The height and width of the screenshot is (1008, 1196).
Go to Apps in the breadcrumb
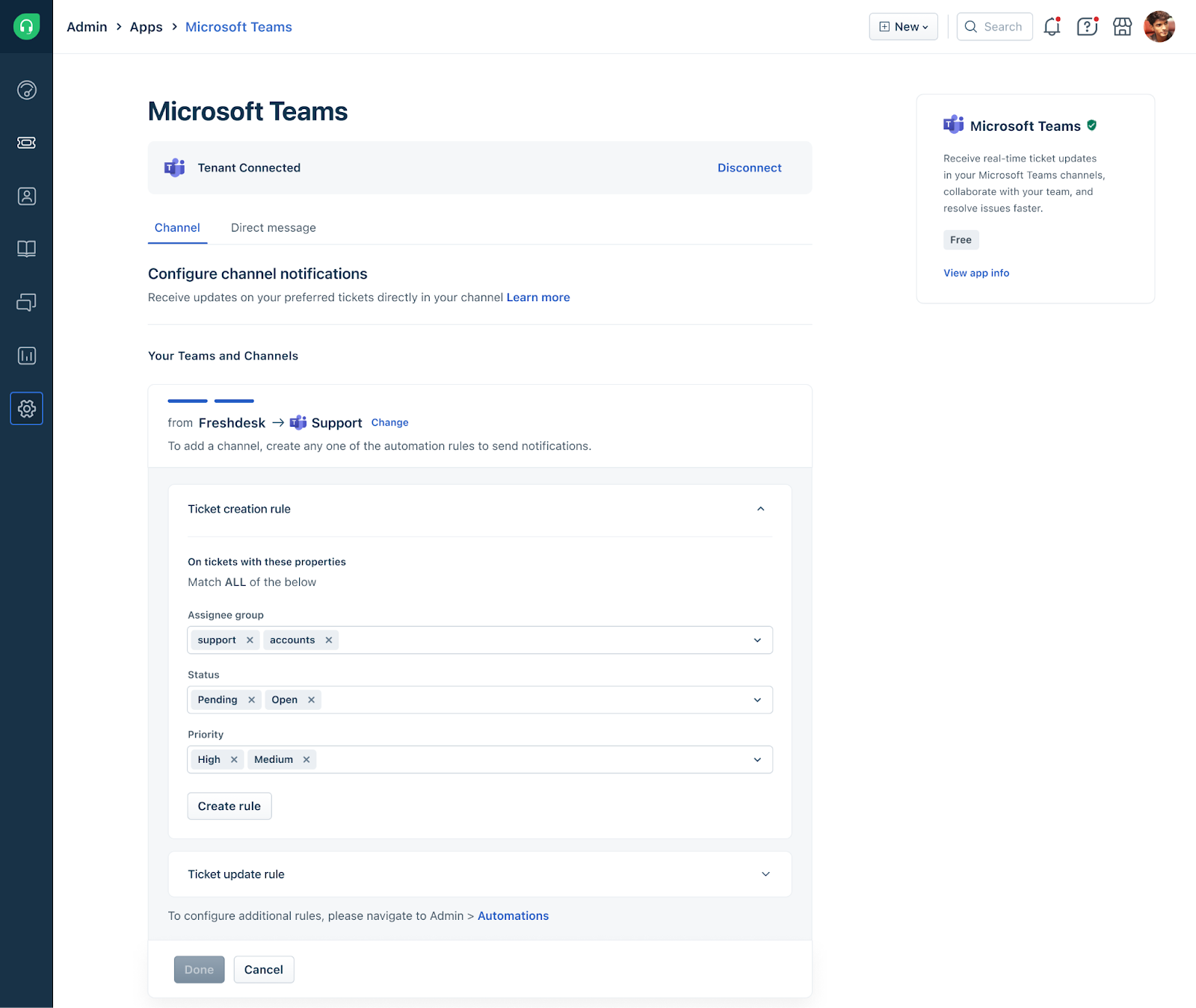[x=146, y=27]
